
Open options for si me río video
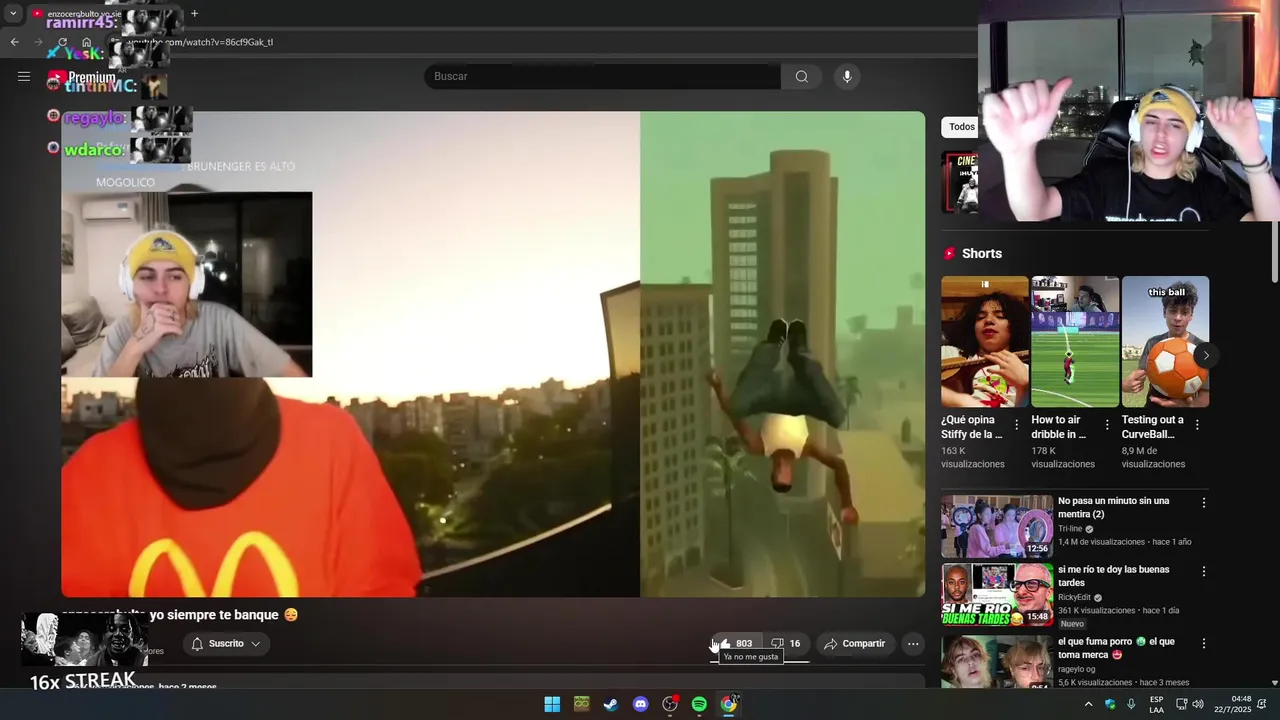coord(1204,572)
